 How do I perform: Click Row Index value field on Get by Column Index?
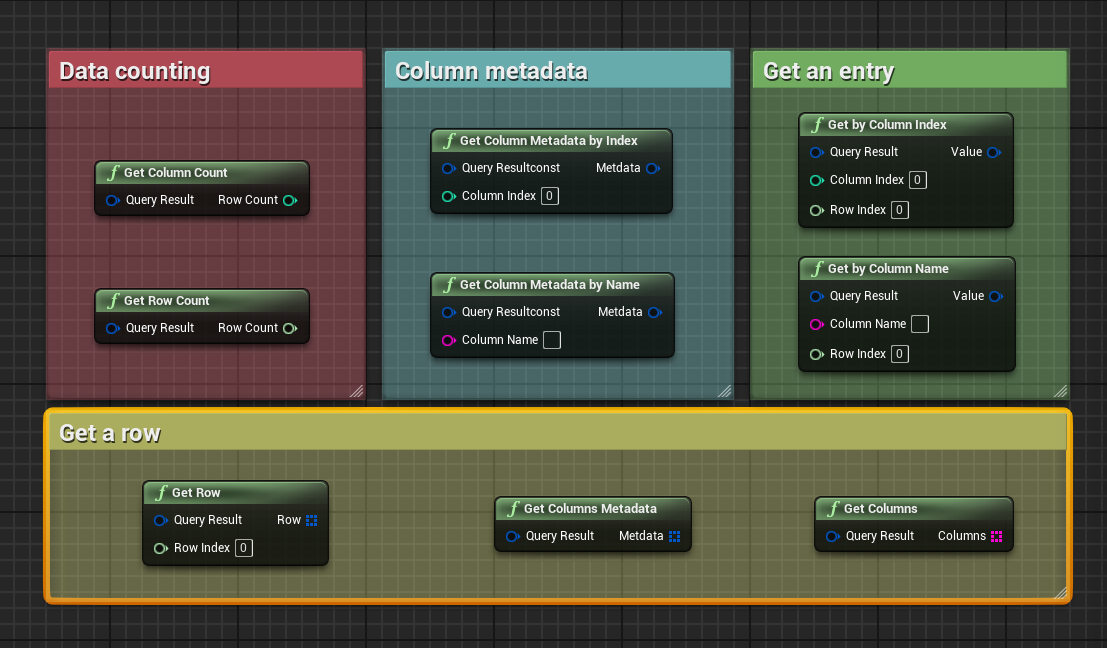(x=899, y=210)
